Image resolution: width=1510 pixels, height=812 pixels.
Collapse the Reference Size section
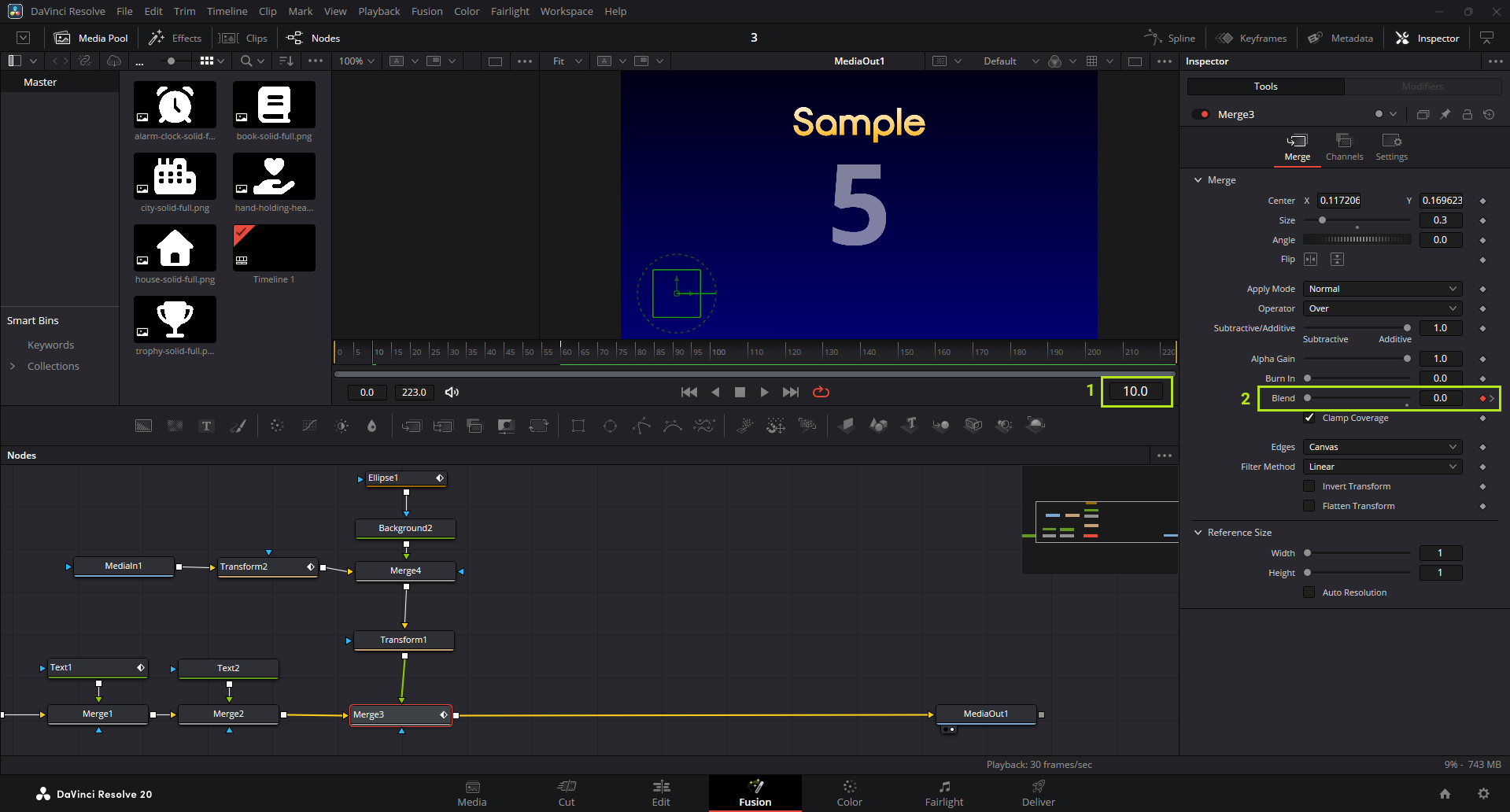[x=1198, y=533]
